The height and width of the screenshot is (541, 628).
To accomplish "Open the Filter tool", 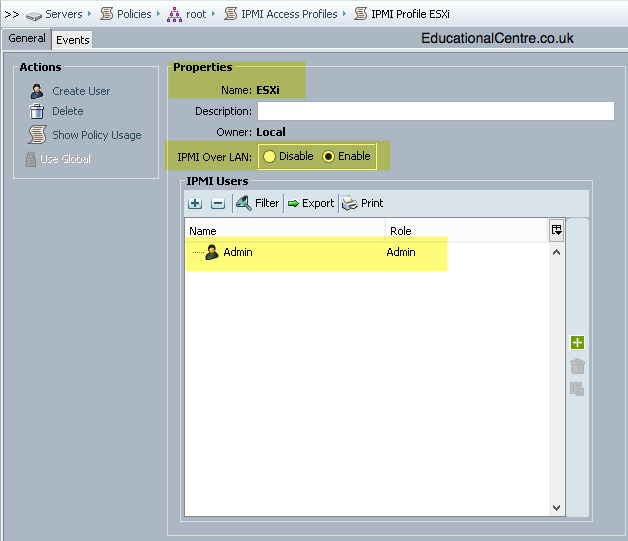I will pyautogui.click(x=258, y=203).
